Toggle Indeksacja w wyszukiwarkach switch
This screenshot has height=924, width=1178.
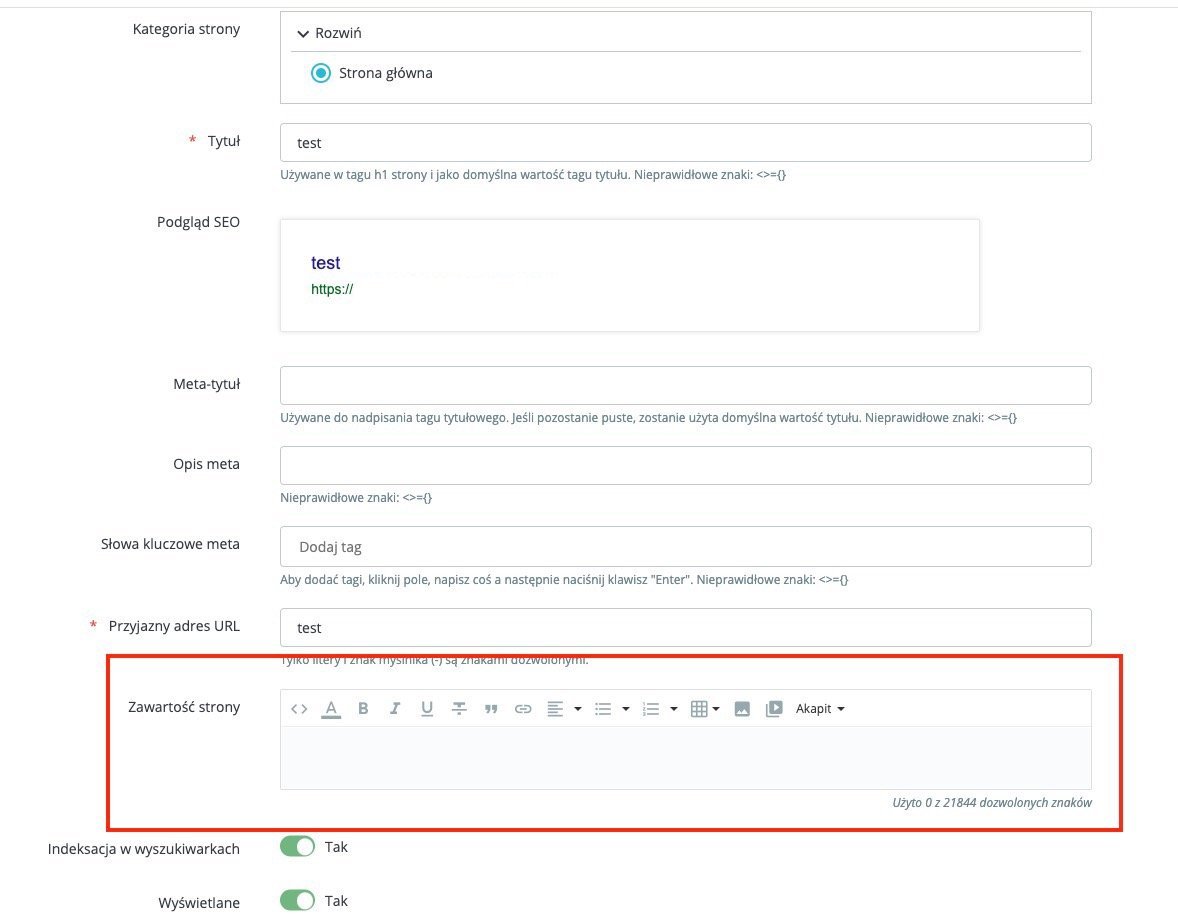tap(297, 847)
